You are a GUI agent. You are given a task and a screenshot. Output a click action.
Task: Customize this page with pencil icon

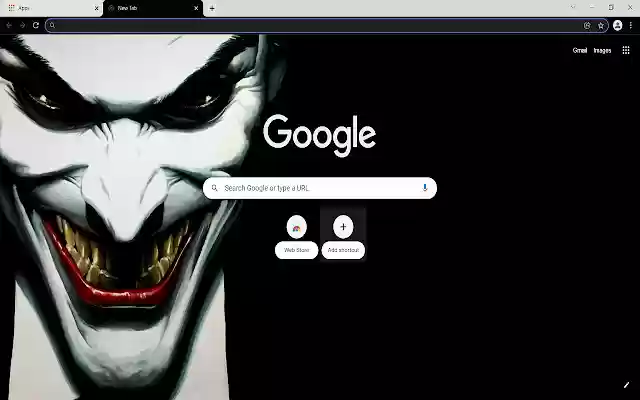[x=627, y=384]
